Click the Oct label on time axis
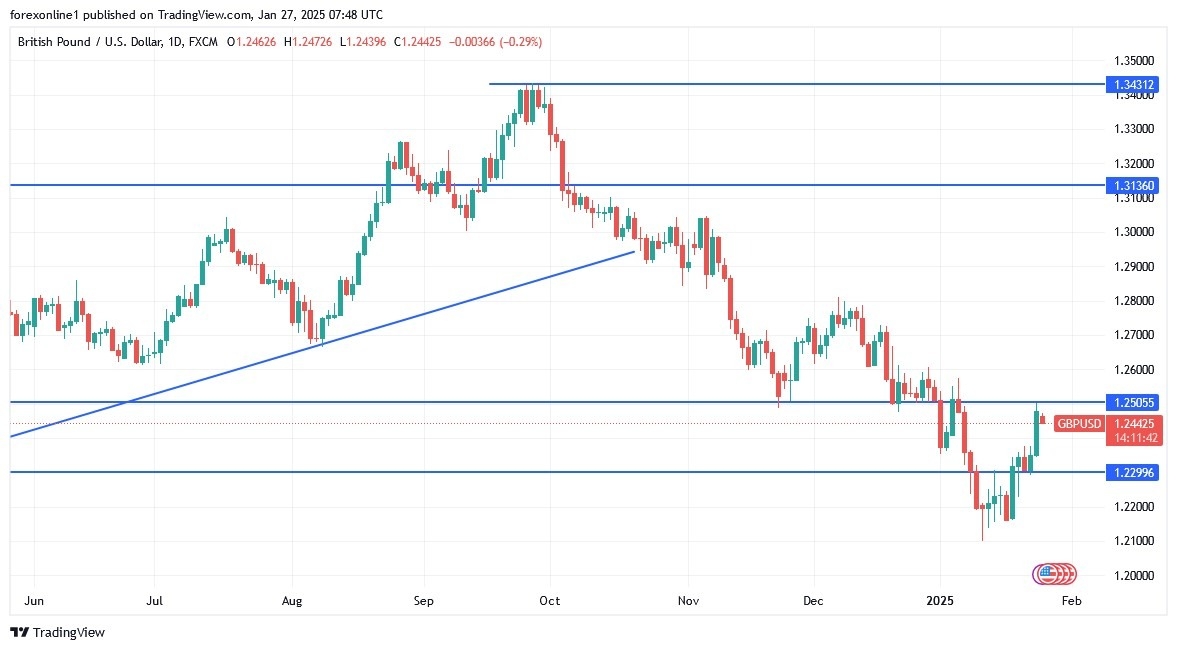This screenshot has width=1177, height=650. coord(549,601)
